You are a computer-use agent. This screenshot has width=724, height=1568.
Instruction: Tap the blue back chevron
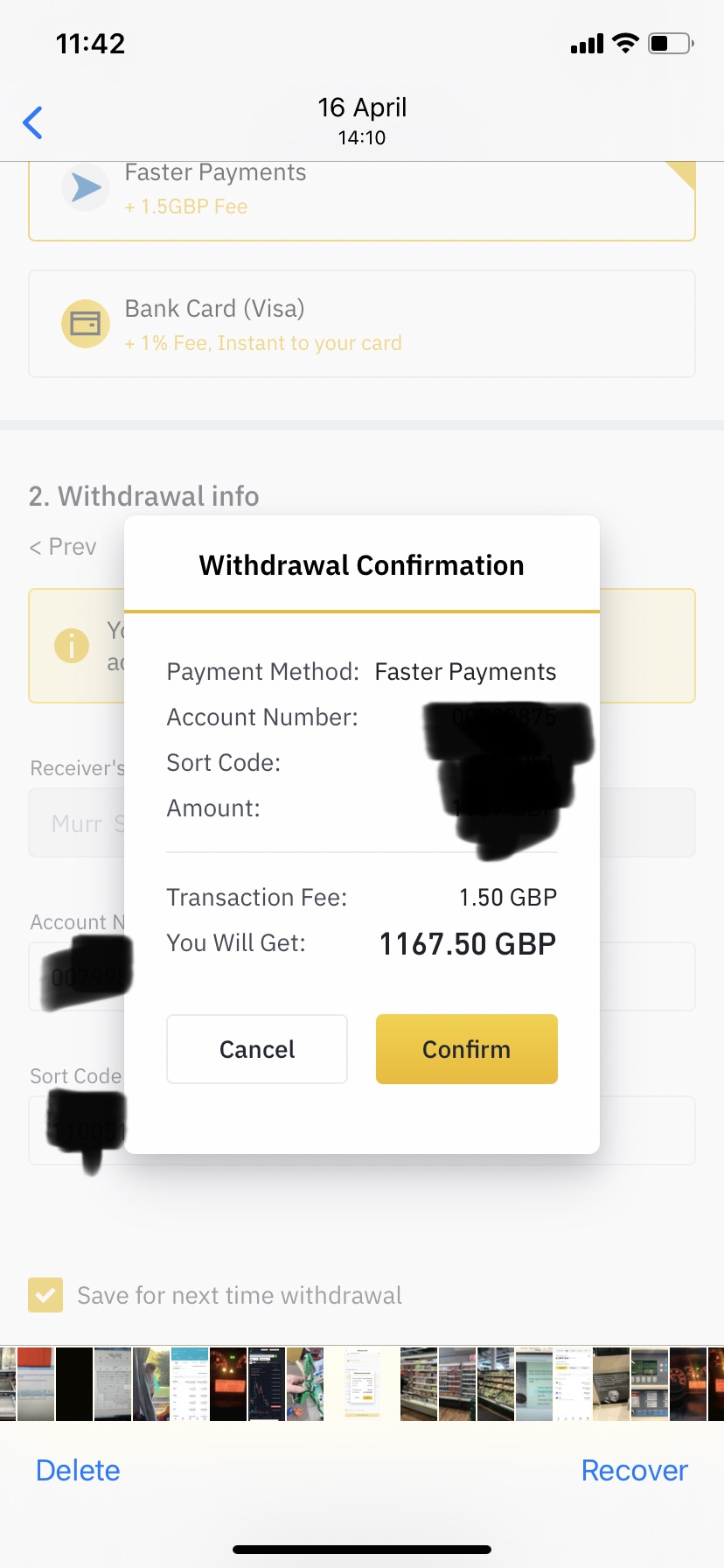point(33,122)
